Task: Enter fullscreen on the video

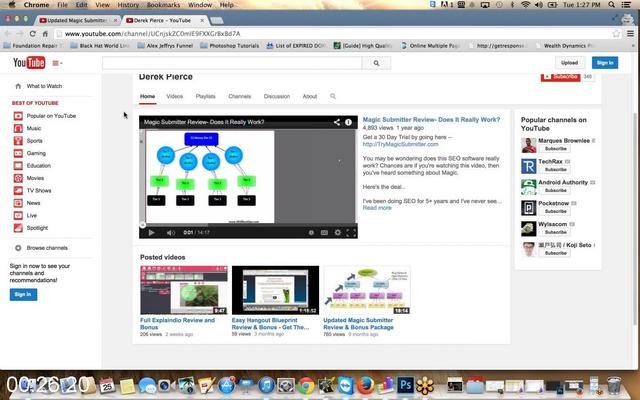Action: [351, 233]
